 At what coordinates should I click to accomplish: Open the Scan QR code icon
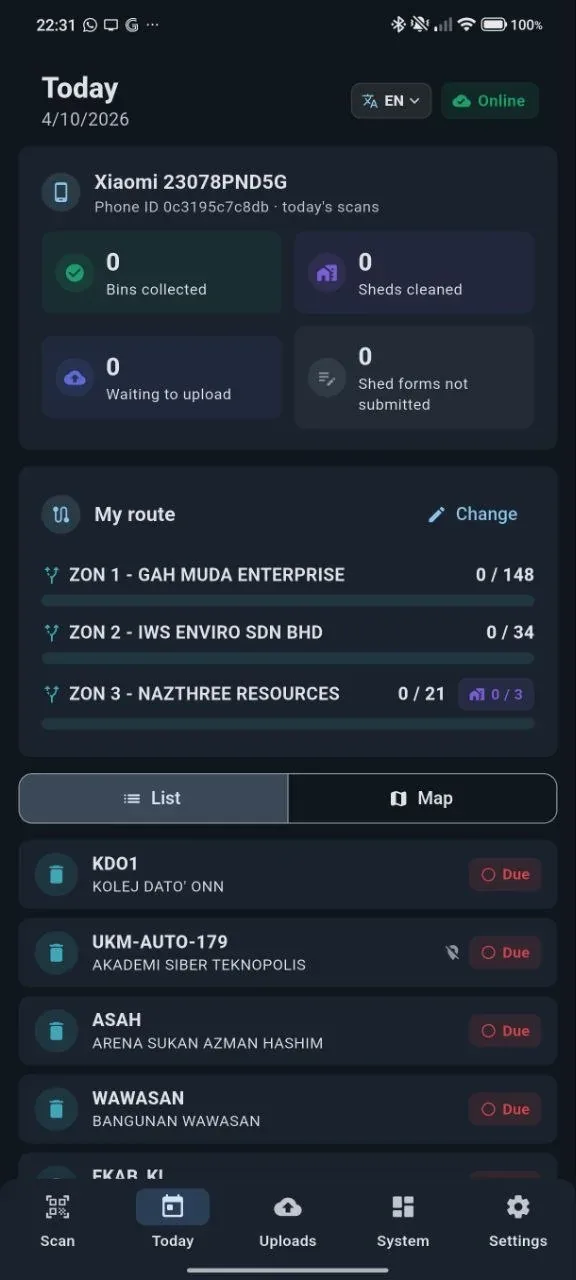[x=57, y=1206]
